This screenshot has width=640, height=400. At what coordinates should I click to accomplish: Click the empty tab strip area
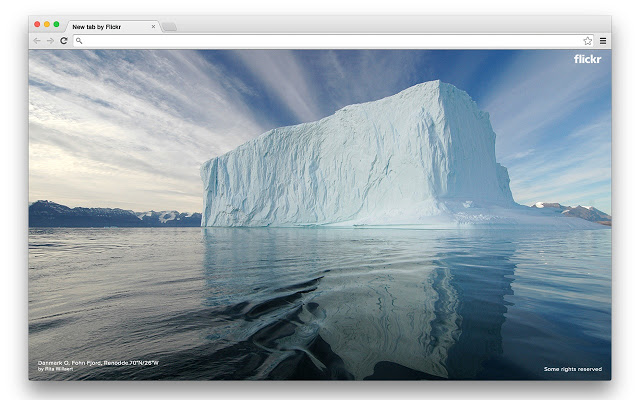tap(392, 24)
